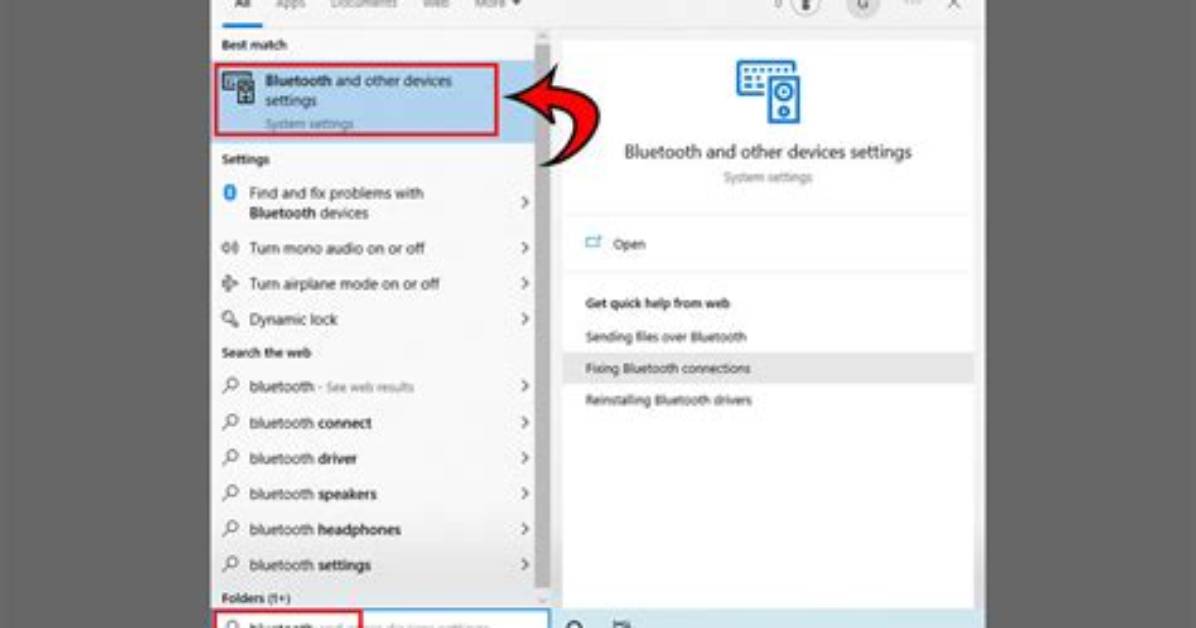Expand arrow for Dynamic lock
This screenshot has width=1196, height=628.
click(525, 319)
